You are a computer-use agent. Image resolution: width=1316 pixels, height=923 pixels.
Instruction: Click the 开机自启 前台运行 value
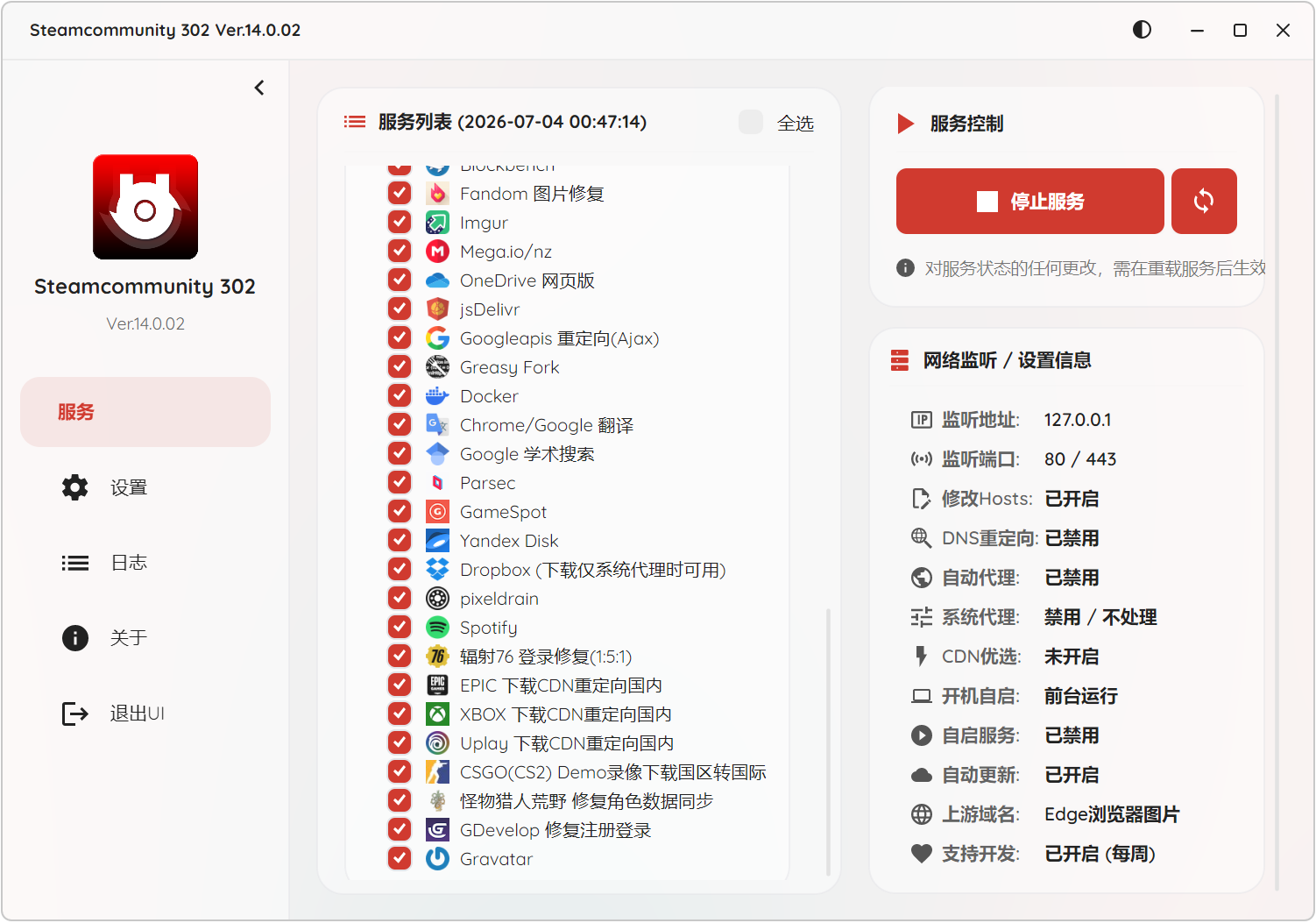coord(1081,696)
